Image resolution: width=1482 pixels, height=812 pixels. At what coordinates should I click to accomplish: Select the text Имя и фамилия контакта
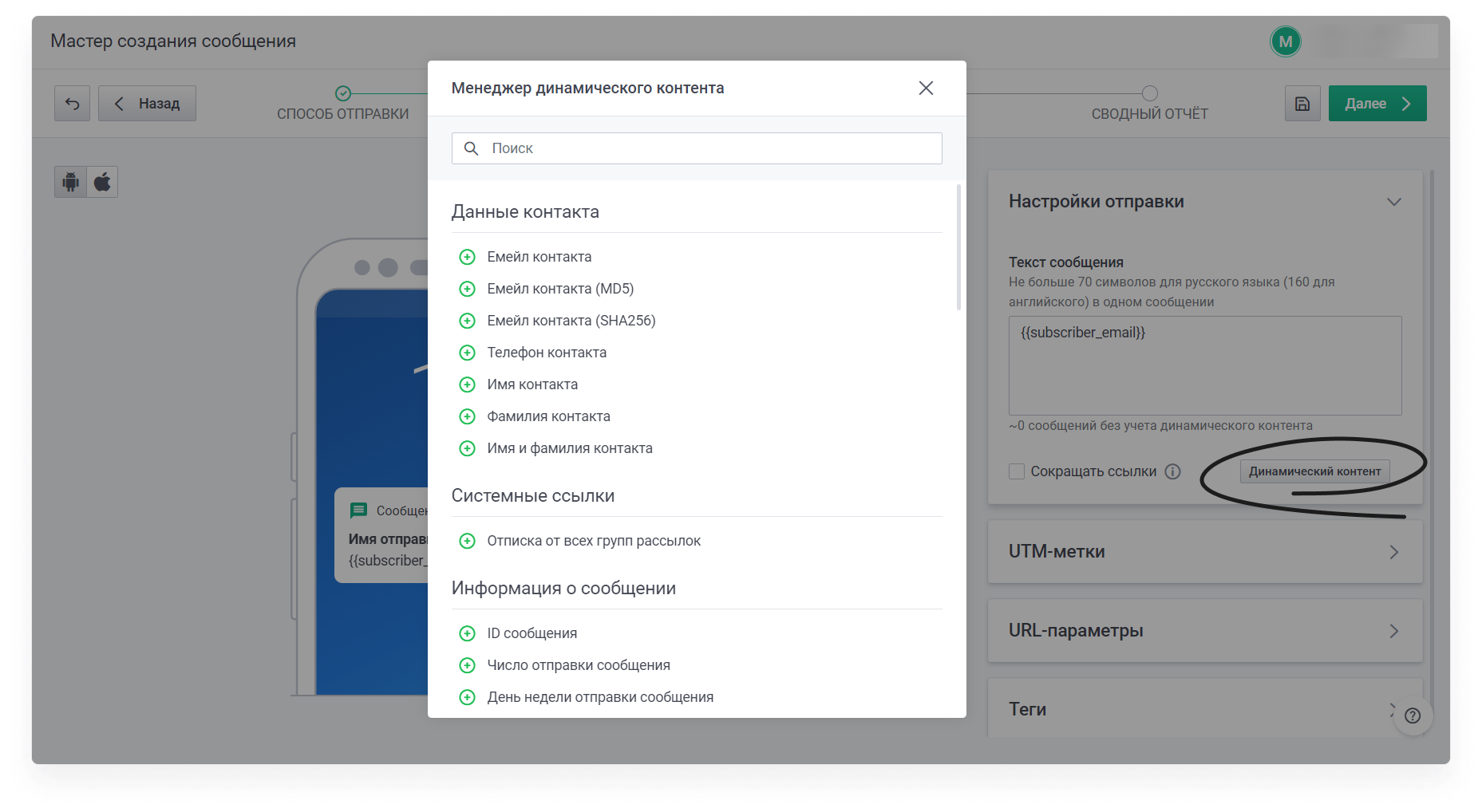[x=570, y=448]
